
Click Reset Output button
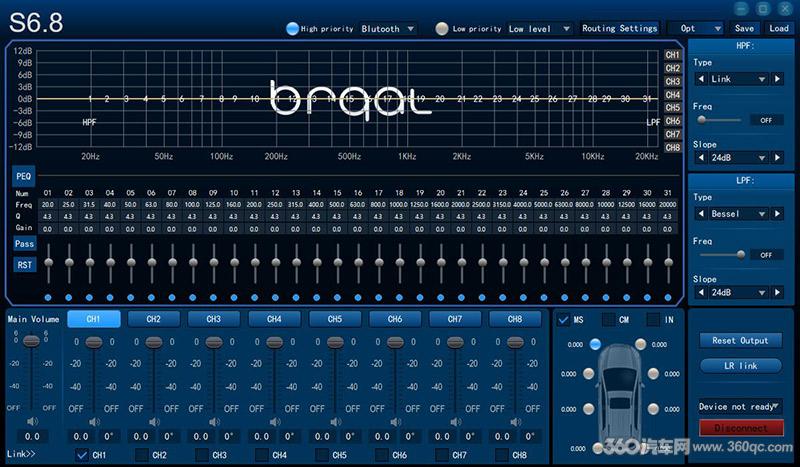[x=740, y=340]
